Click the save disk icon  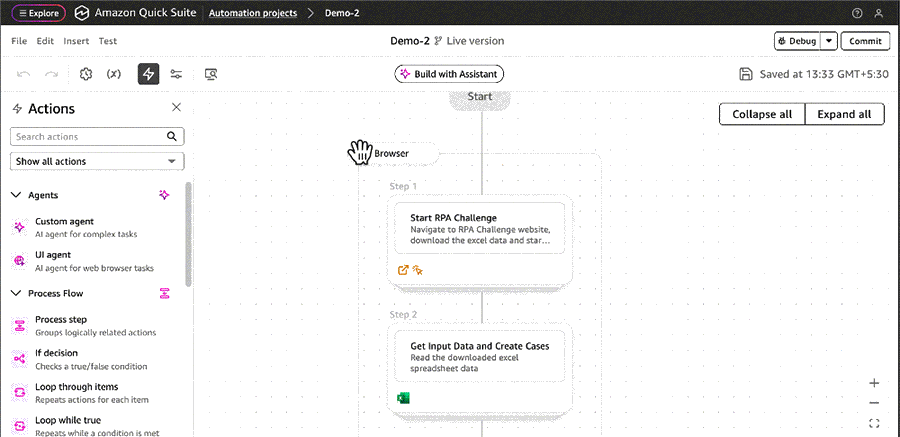746,74
